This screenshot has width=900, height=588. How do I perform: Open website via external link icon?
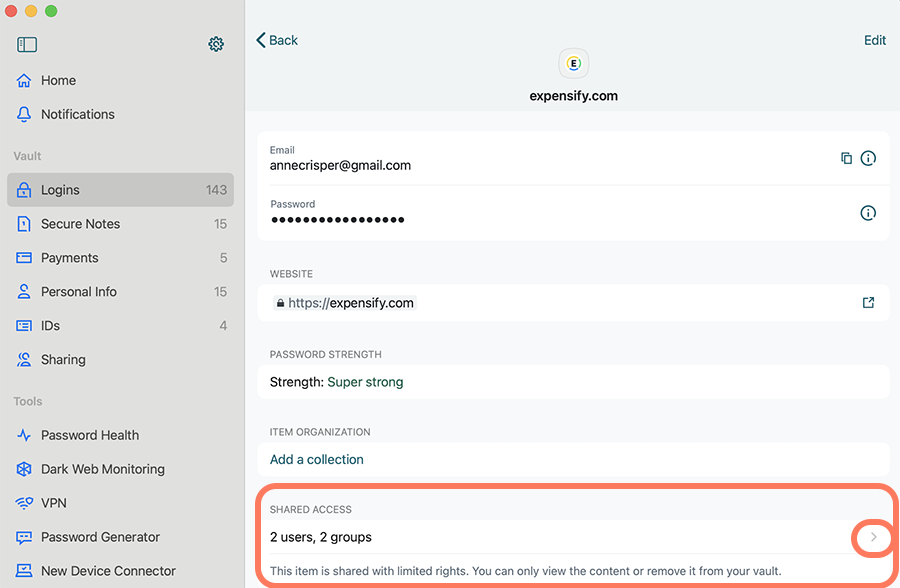pyautogui.click(x=868, y=303)
